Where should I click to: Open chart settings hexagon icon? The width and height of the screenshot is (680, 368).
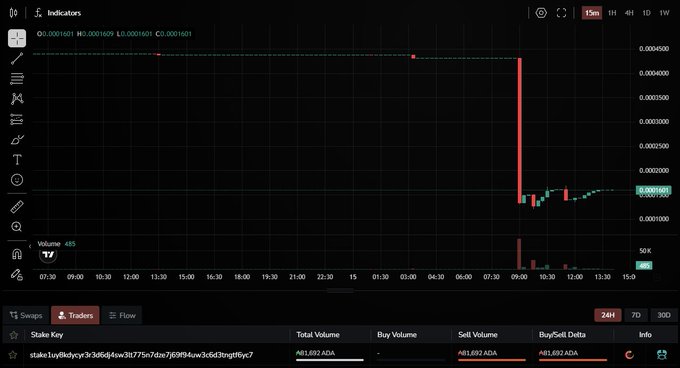point(541,13)
